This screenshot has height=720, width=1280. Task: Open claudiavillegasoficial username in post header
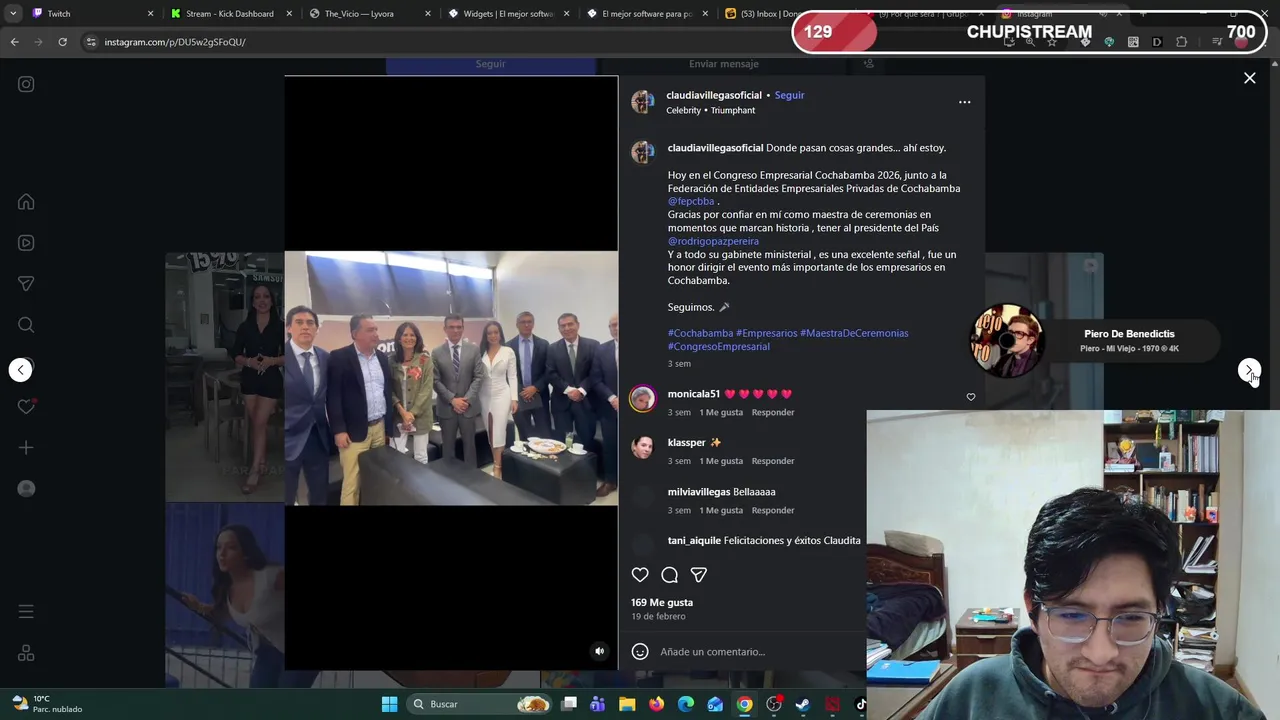point(714,95)
